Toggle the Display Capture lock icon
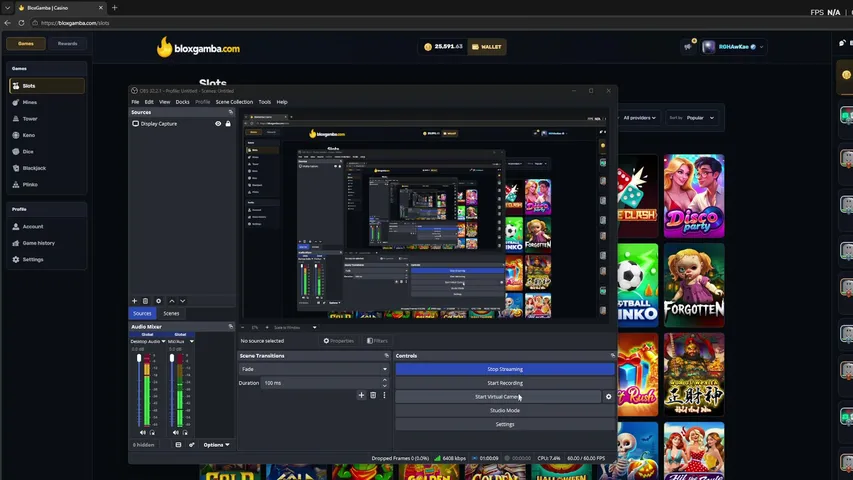The width and height of the screenshot is (853, 480). click(x=228, y=124)
